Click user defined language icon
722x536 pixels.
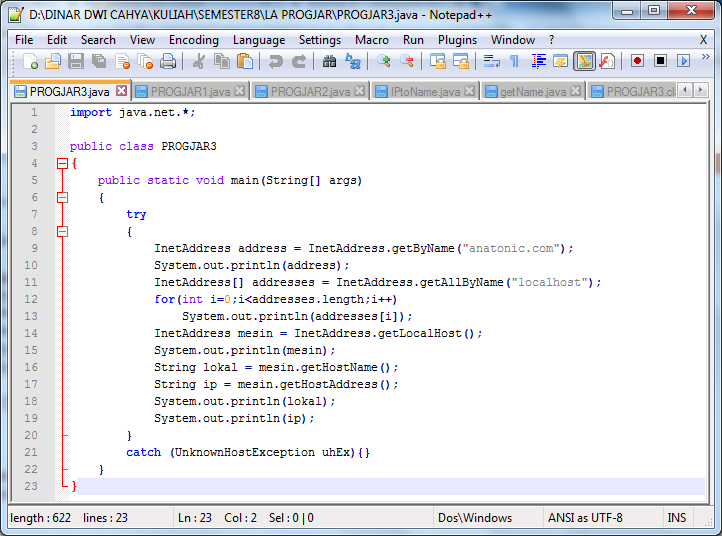561,61
